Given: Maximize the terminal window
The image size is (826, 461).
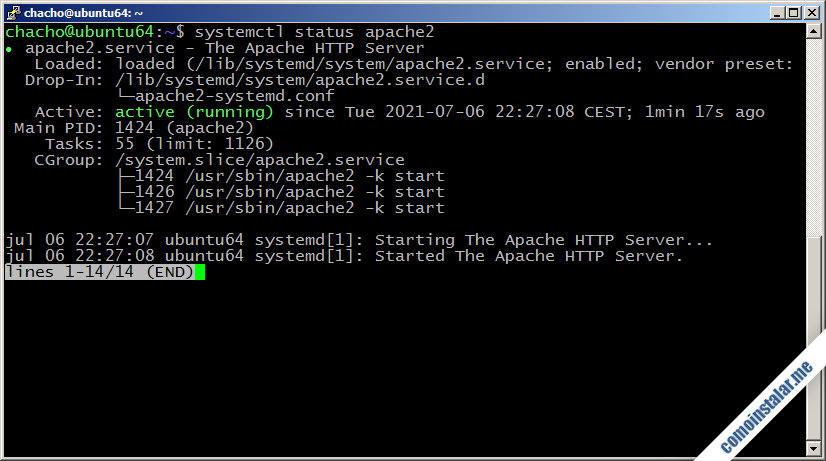Looking at the screenshot, I should coord(792,12).
